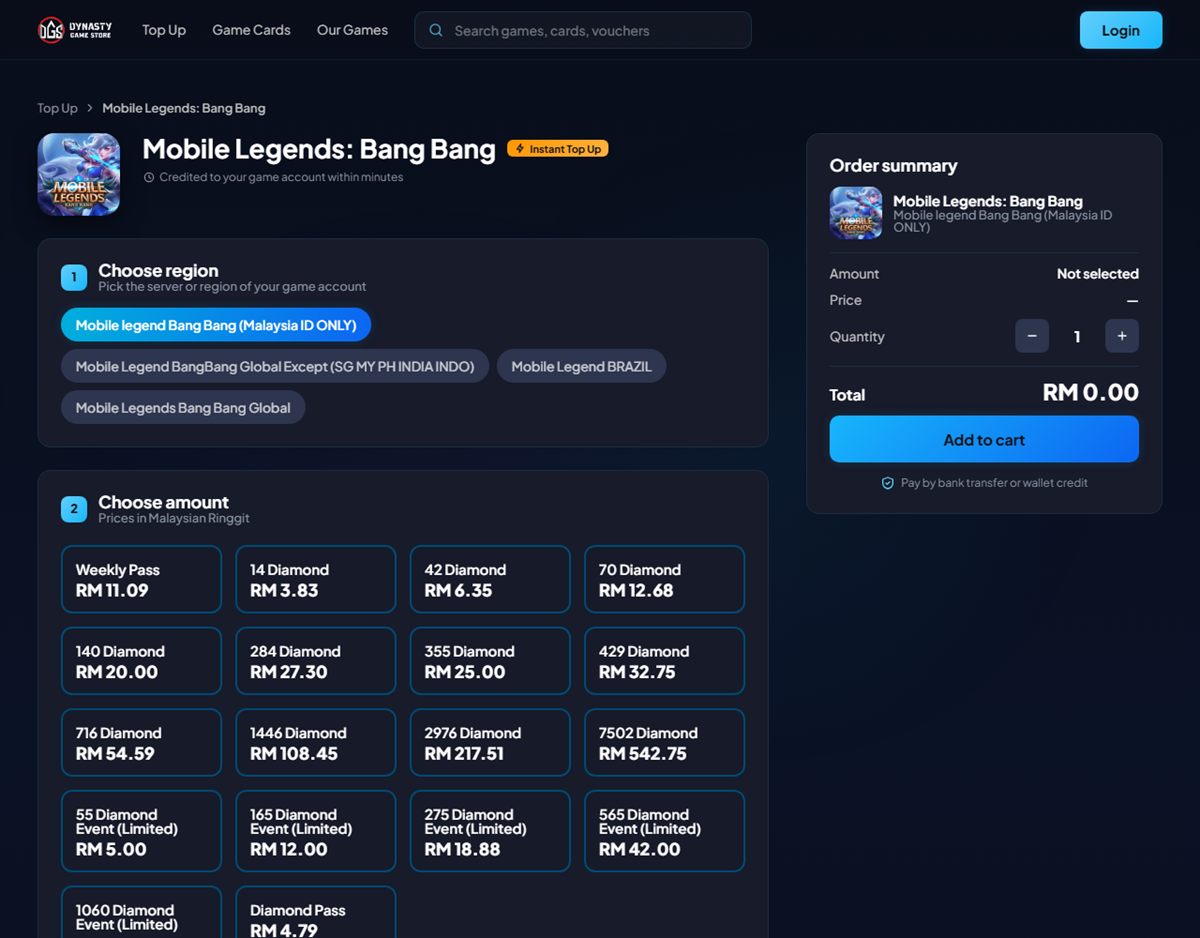The height and width of the screenshot is (938, 1200).
Task: Click the Login button
Action: click(1121, 30)
